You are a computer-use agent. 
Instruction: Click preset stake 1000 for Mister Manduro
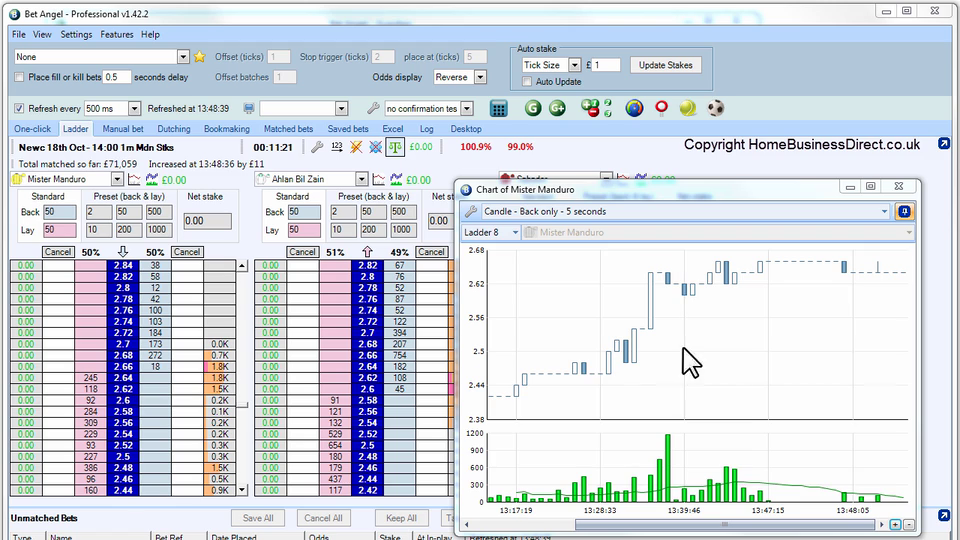coord(157,230)
